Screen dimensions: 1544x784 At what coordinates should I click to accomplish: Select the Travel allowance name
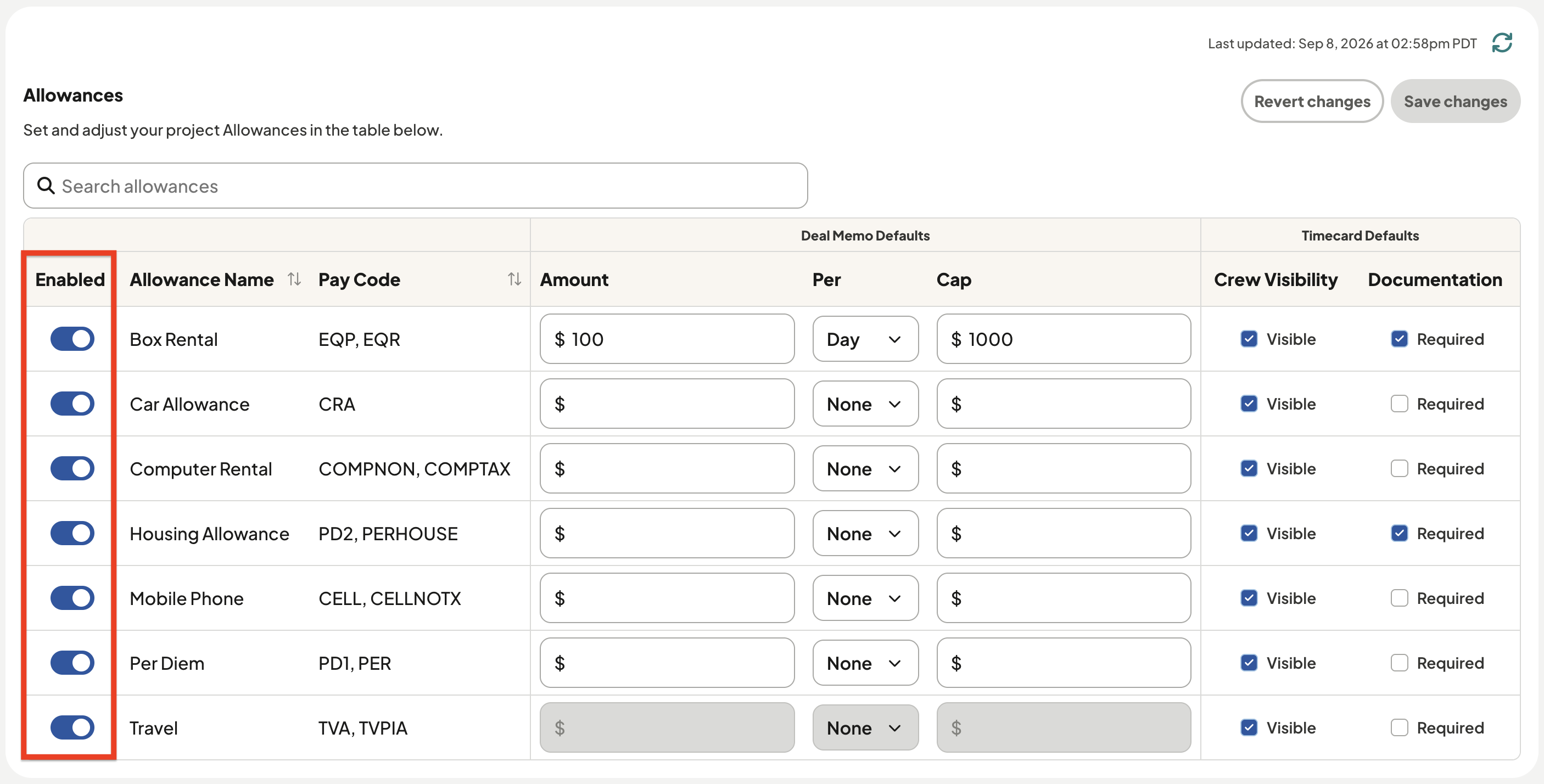coord(153,727)
